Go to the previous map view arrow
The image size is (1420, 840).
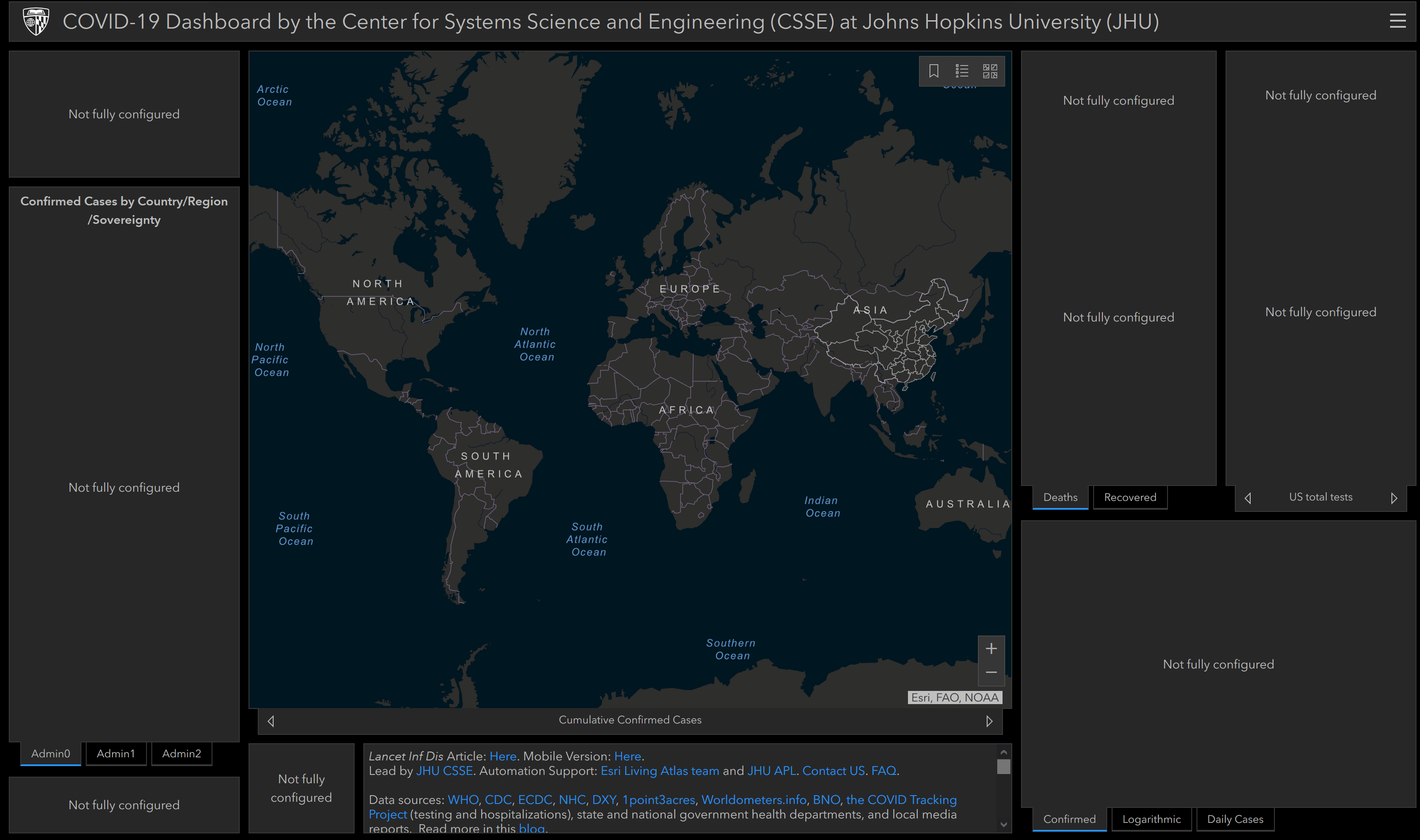point(271,721)
